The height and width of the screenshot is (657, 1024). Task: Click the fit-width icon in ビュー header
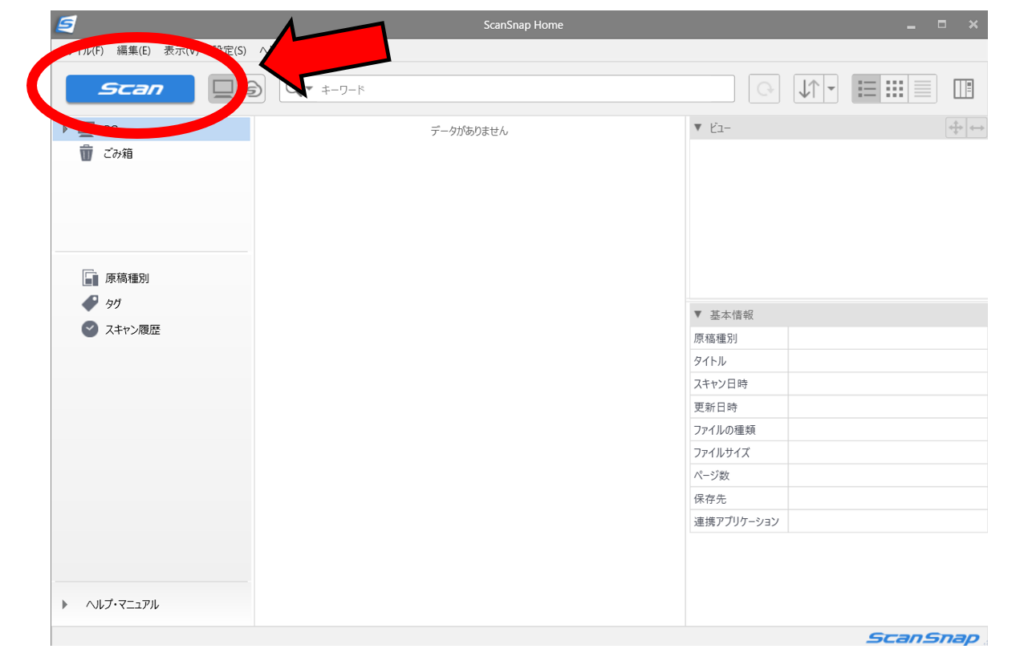[977, 128]
